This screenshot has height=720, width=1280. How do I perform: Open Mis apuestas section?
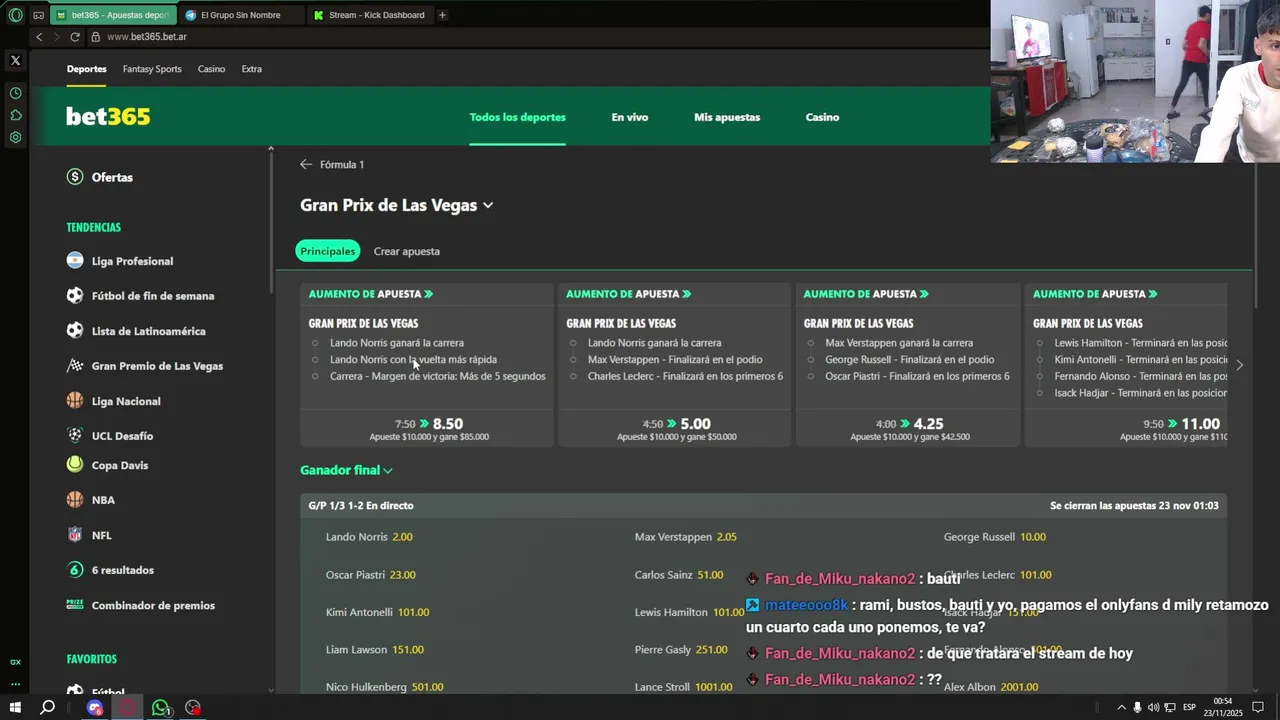(x=727, y=117)
